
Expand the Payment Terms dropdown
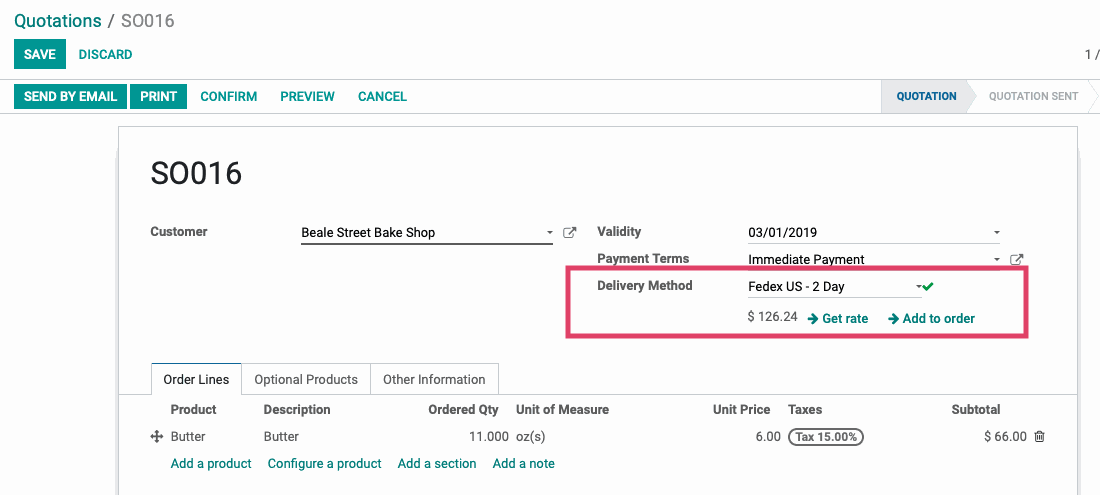click(x=996, y=259)
